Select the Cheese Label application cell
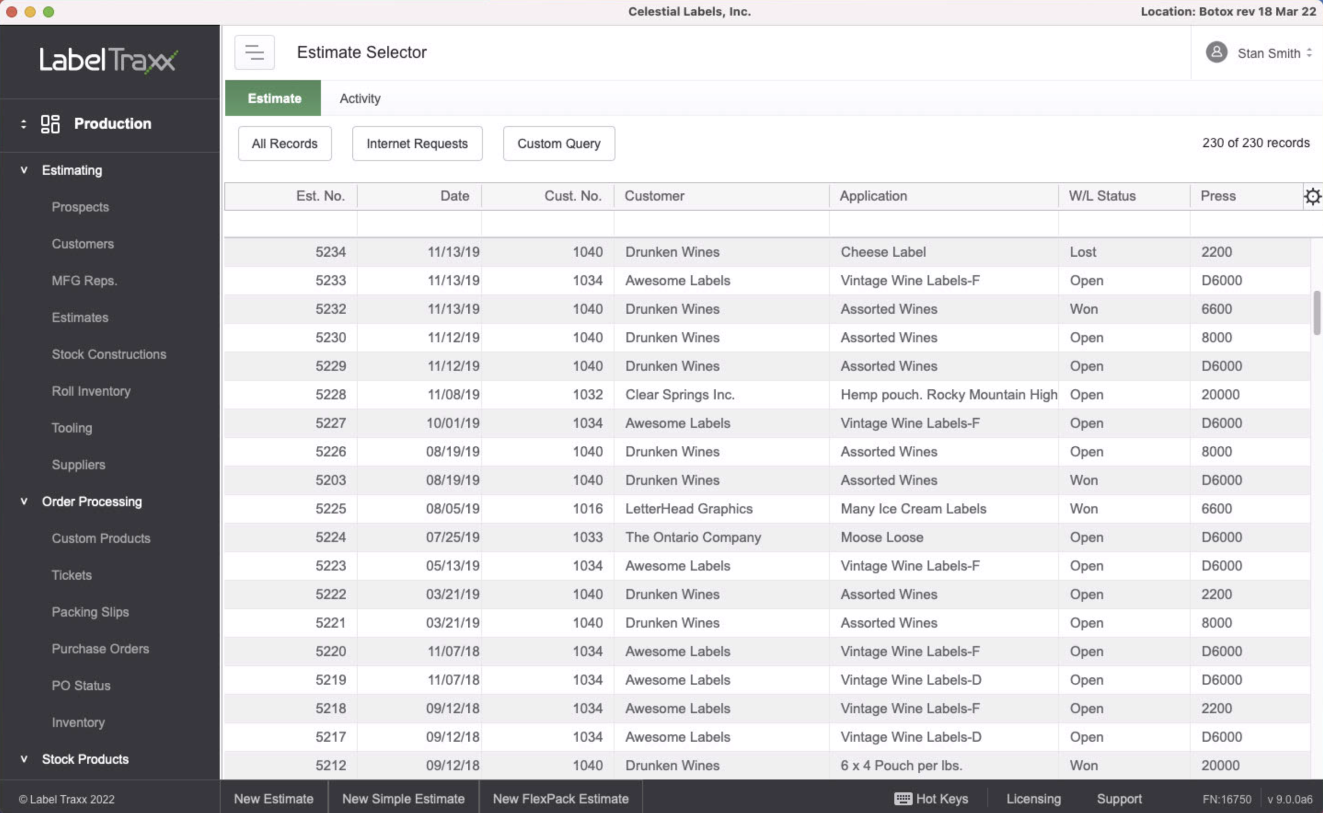This screenshot has width=1323, height=813. [944, 252]
